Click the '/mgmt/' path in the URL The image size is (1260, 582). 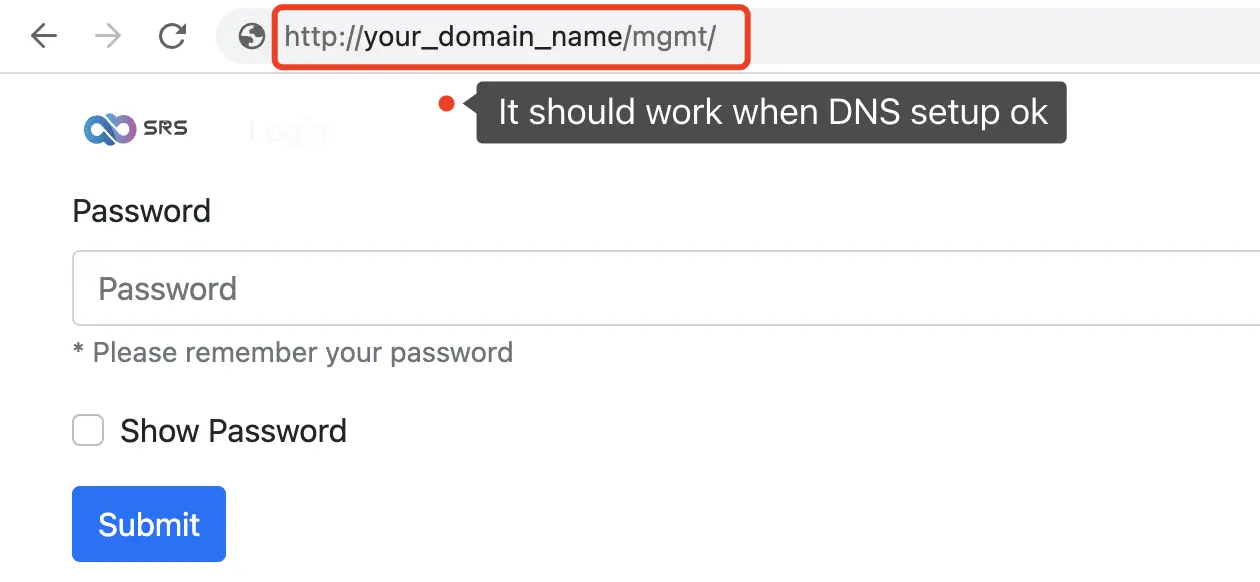(x=672, y=38)
